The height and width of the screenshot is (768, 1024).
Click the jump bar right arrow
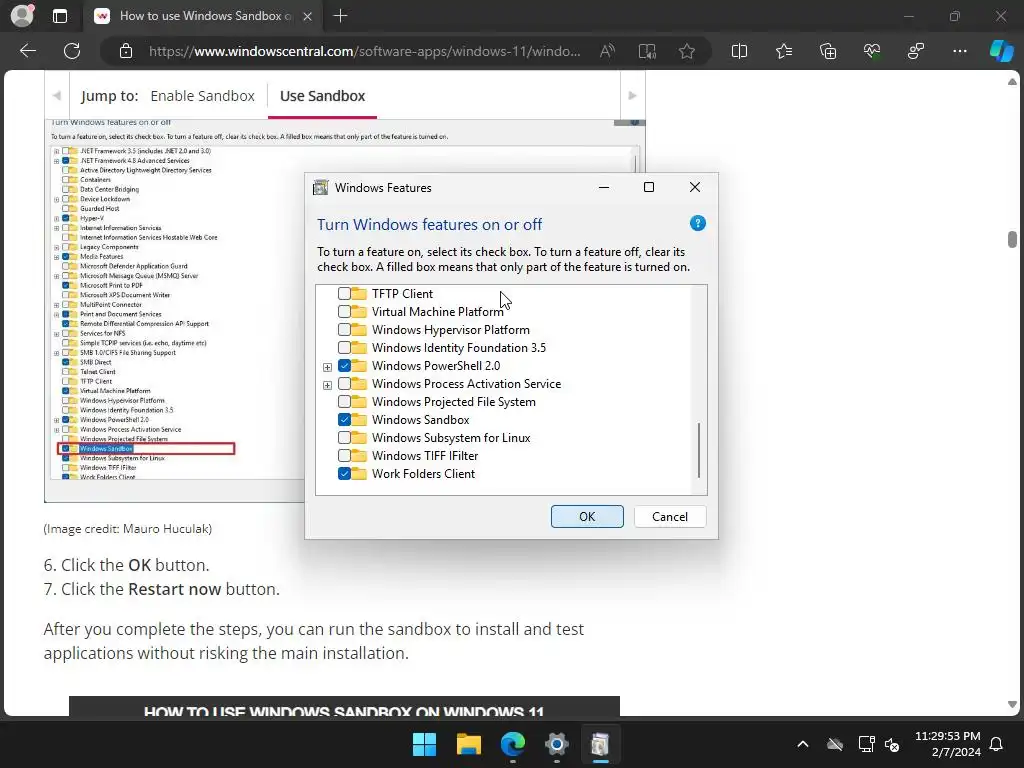coord(632,95)
